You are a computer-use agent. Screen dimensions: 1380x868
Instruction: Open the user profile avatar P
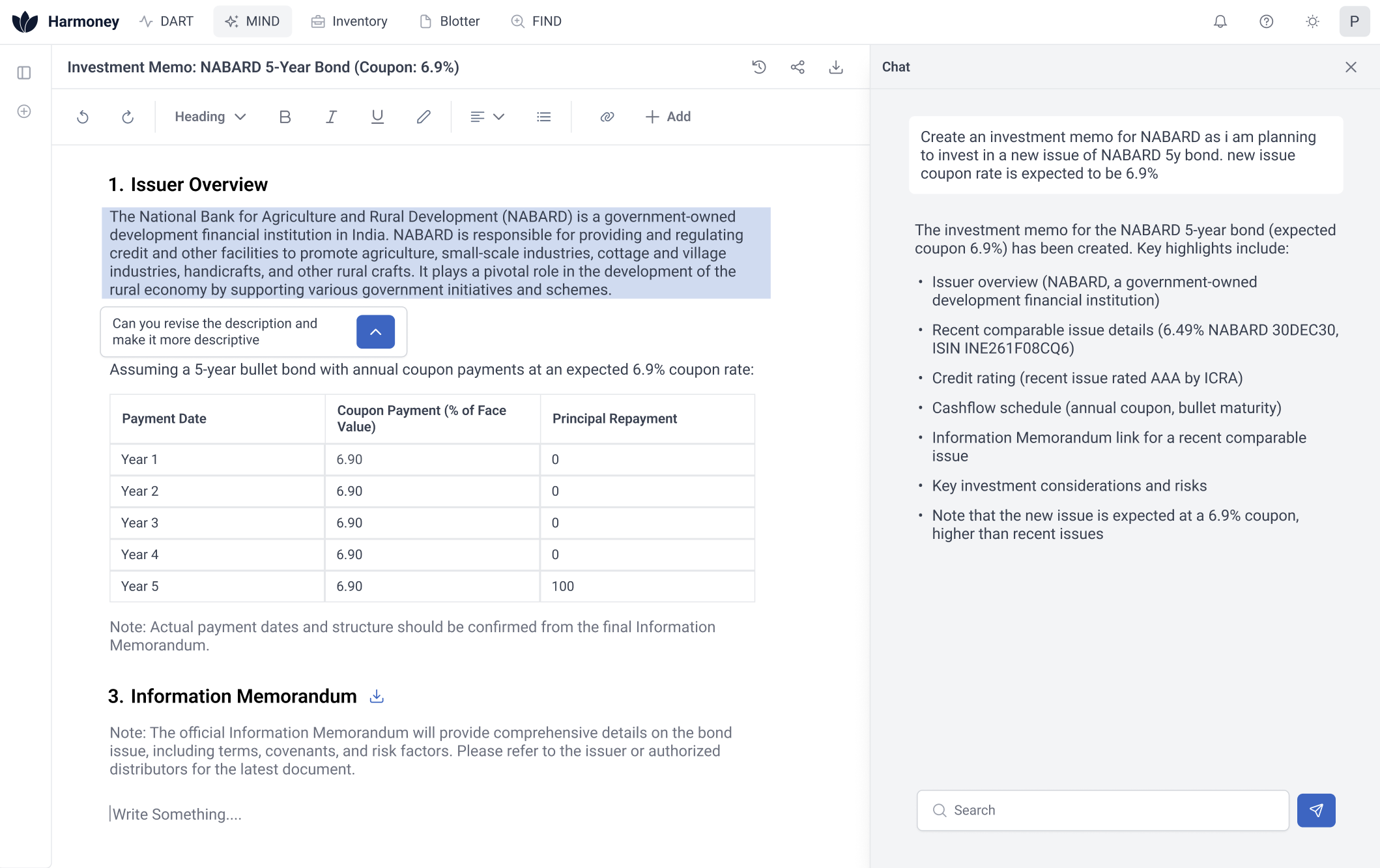pos(1354,22)
